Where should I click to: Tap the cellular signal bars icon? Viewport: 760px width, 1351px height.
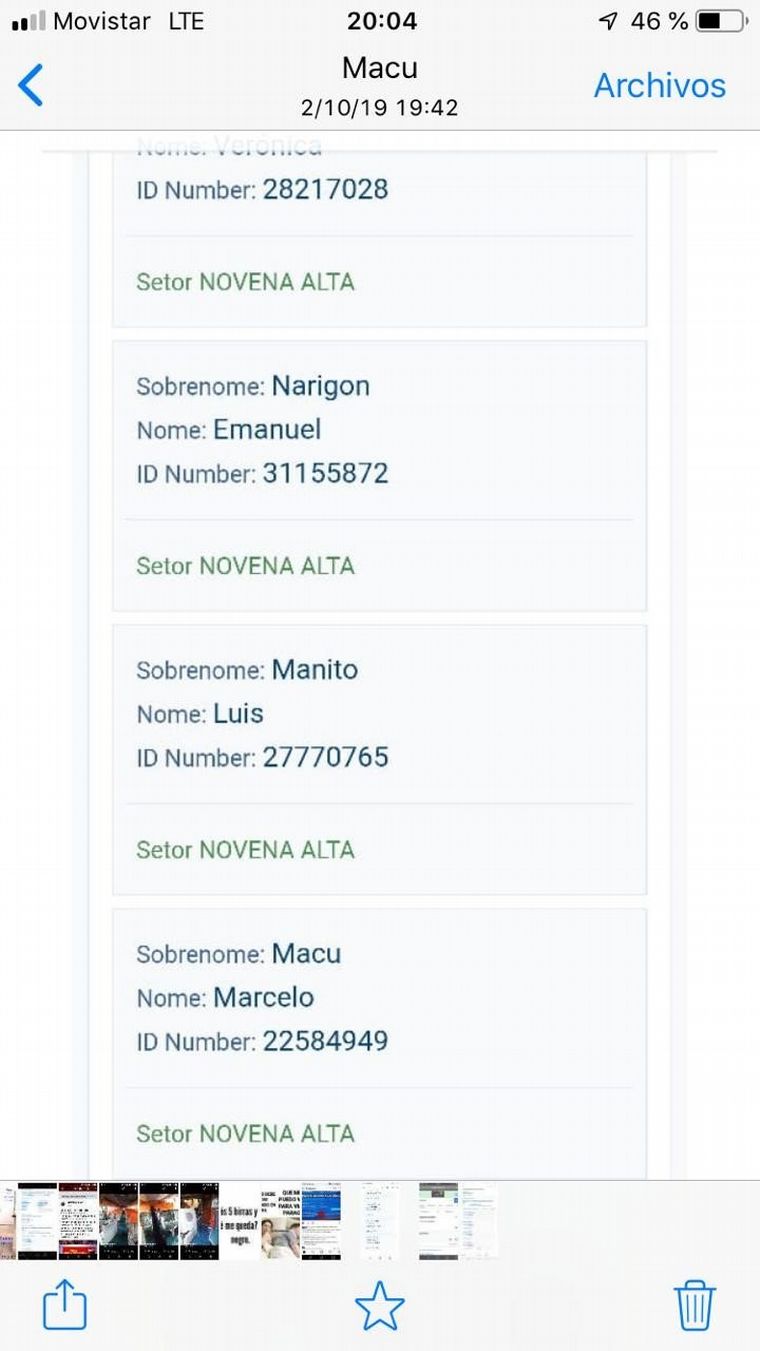click(29, 21)
